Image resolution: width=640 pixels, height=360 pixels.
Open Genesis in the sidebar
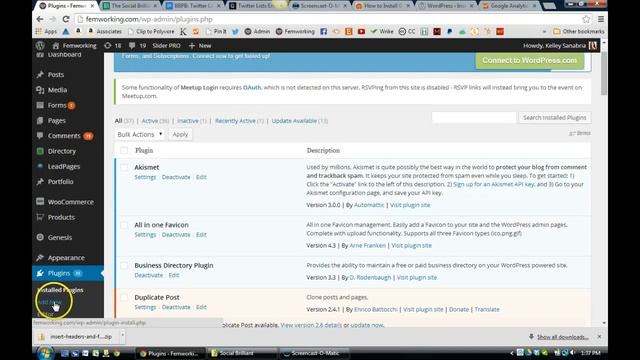[60, 238]
